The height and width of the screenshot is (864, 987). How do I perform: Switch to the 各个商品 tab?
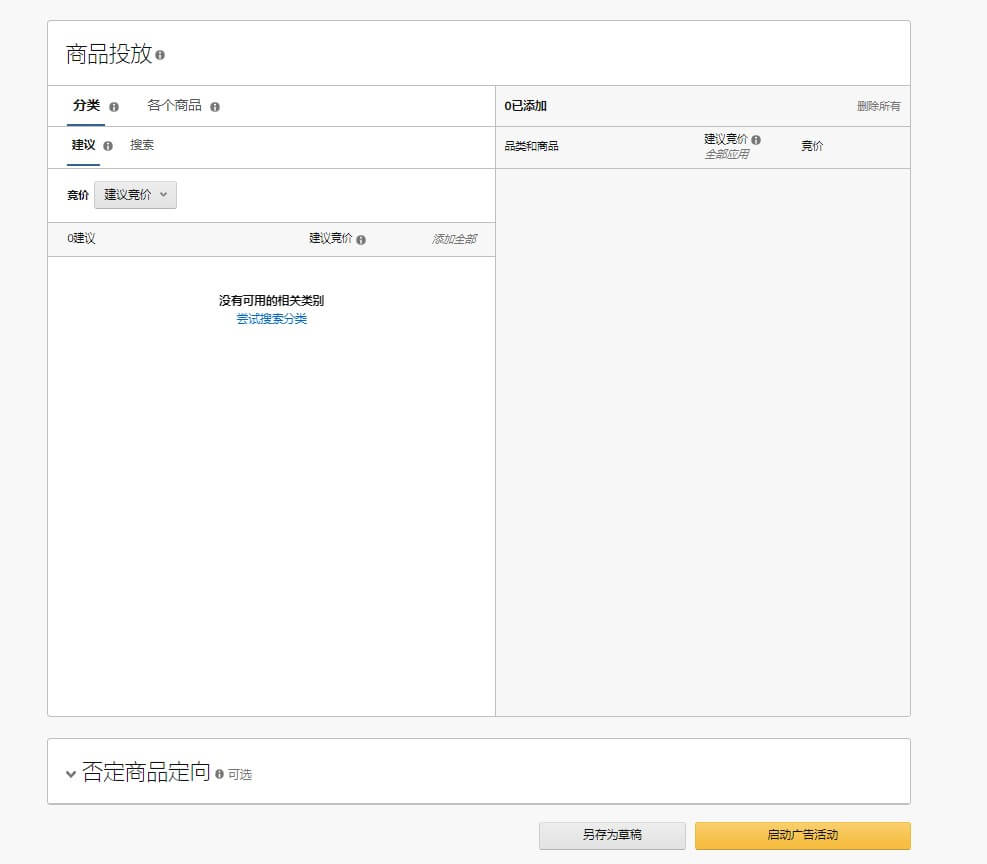pos(174,105)
